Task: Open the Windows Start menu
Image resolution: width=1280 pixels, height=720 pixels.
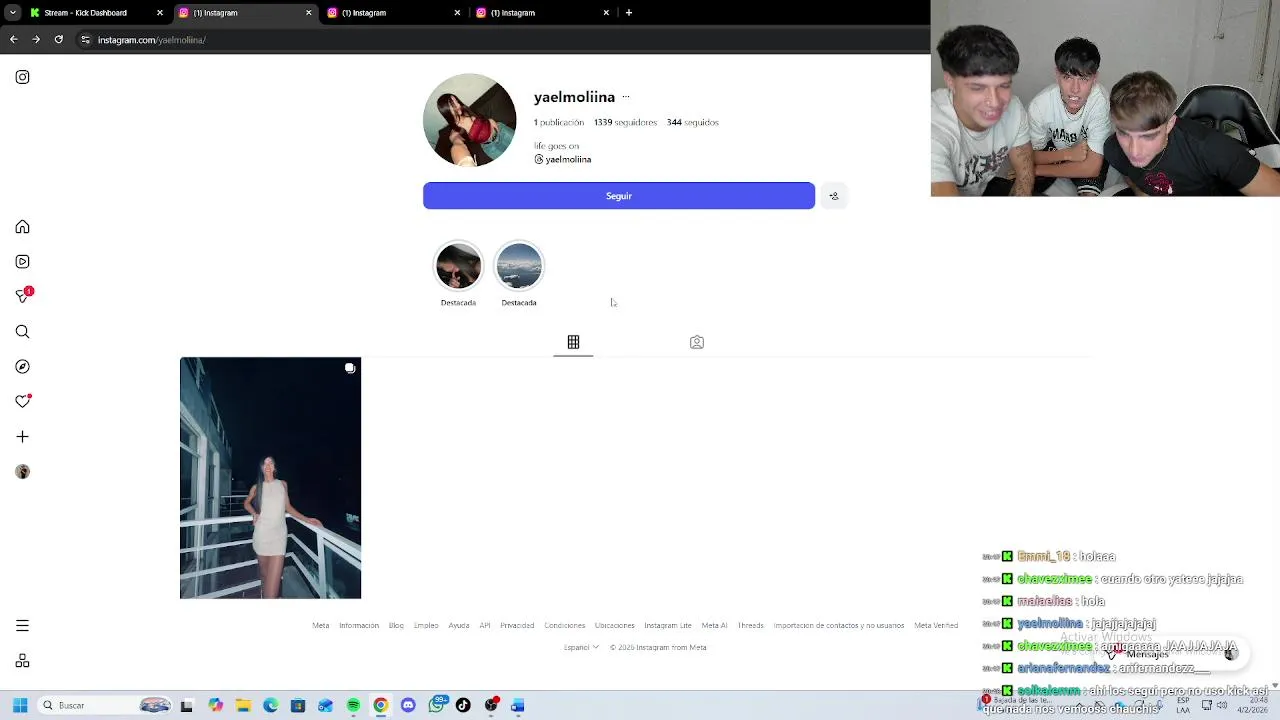Action: point(20,705)
